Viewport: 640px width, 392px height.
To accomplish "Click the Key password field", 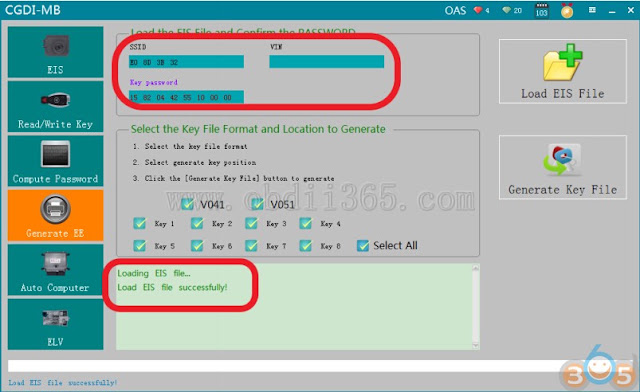I will point(187,97).
